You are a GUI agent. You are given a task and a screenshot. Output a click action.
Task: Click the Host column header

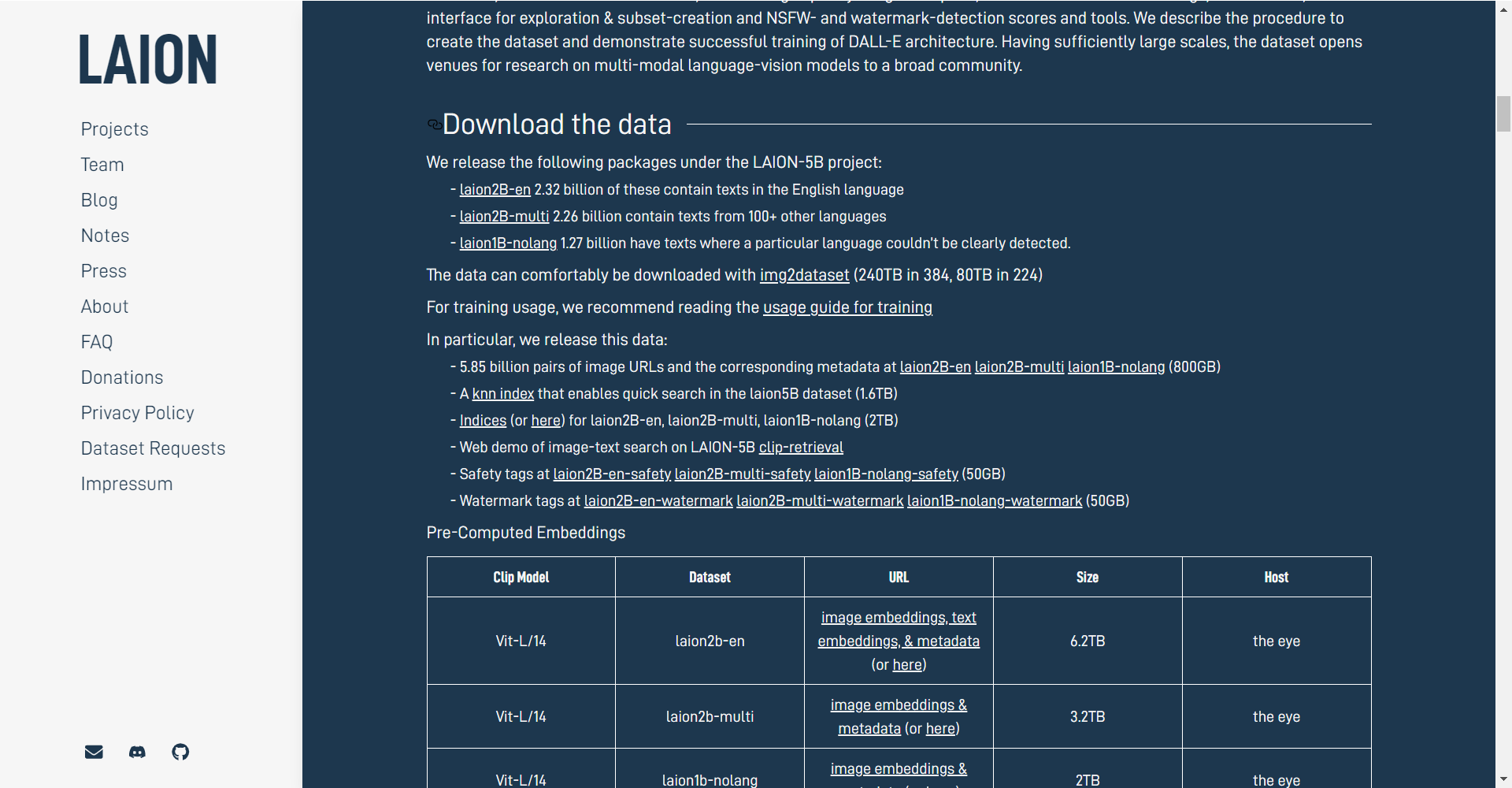tap(1277, 578)
